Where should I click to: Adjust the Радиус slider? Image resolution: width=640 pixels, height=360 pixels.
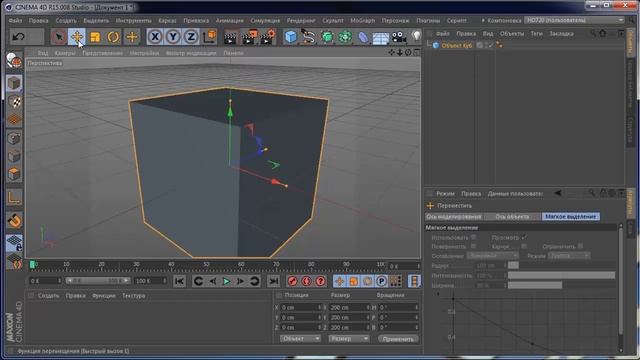pyautogui.click(x=562, y=265)
